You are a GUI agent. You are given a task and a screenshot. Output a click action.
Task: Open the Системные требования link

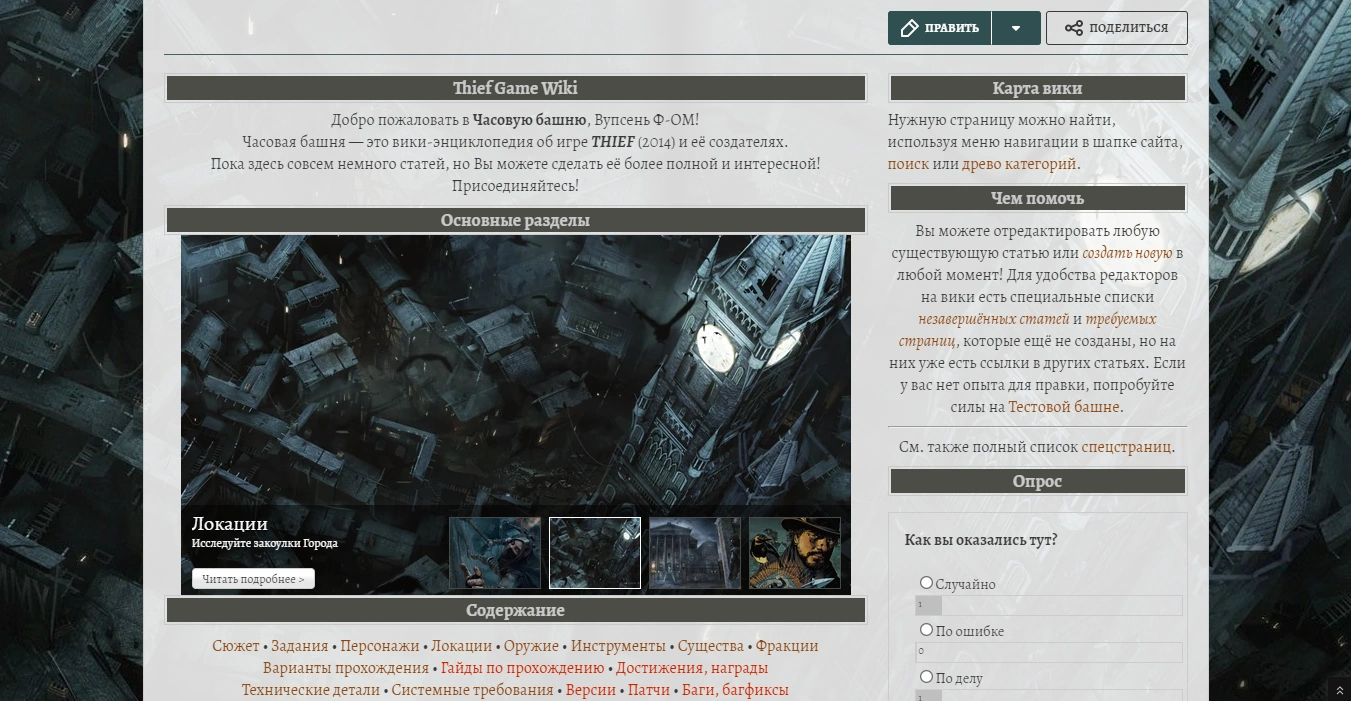pyautogui.click(x=472, y=690)
